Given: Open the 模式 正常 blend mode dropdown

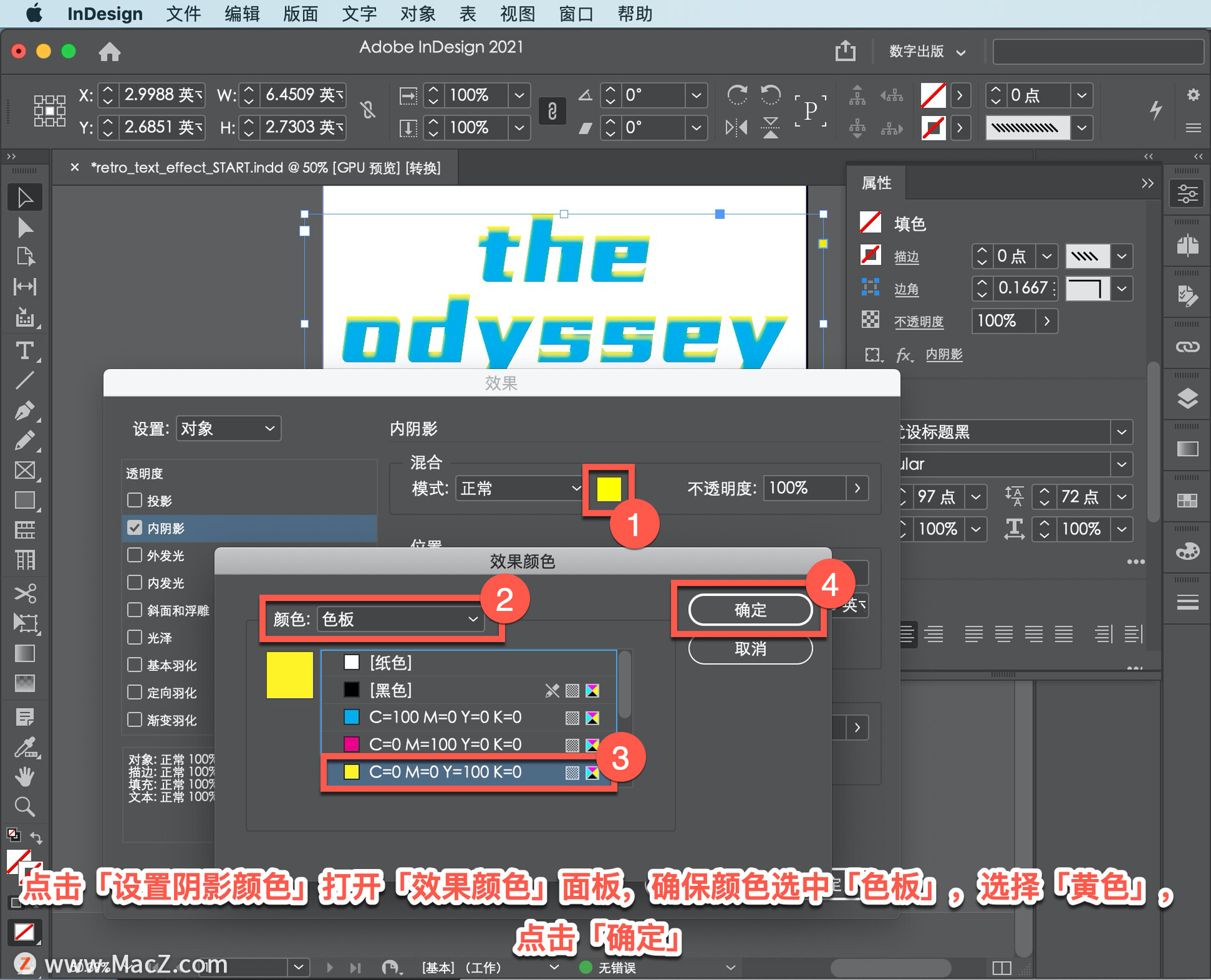Looking at the screenshot, I should click(518, 488).
